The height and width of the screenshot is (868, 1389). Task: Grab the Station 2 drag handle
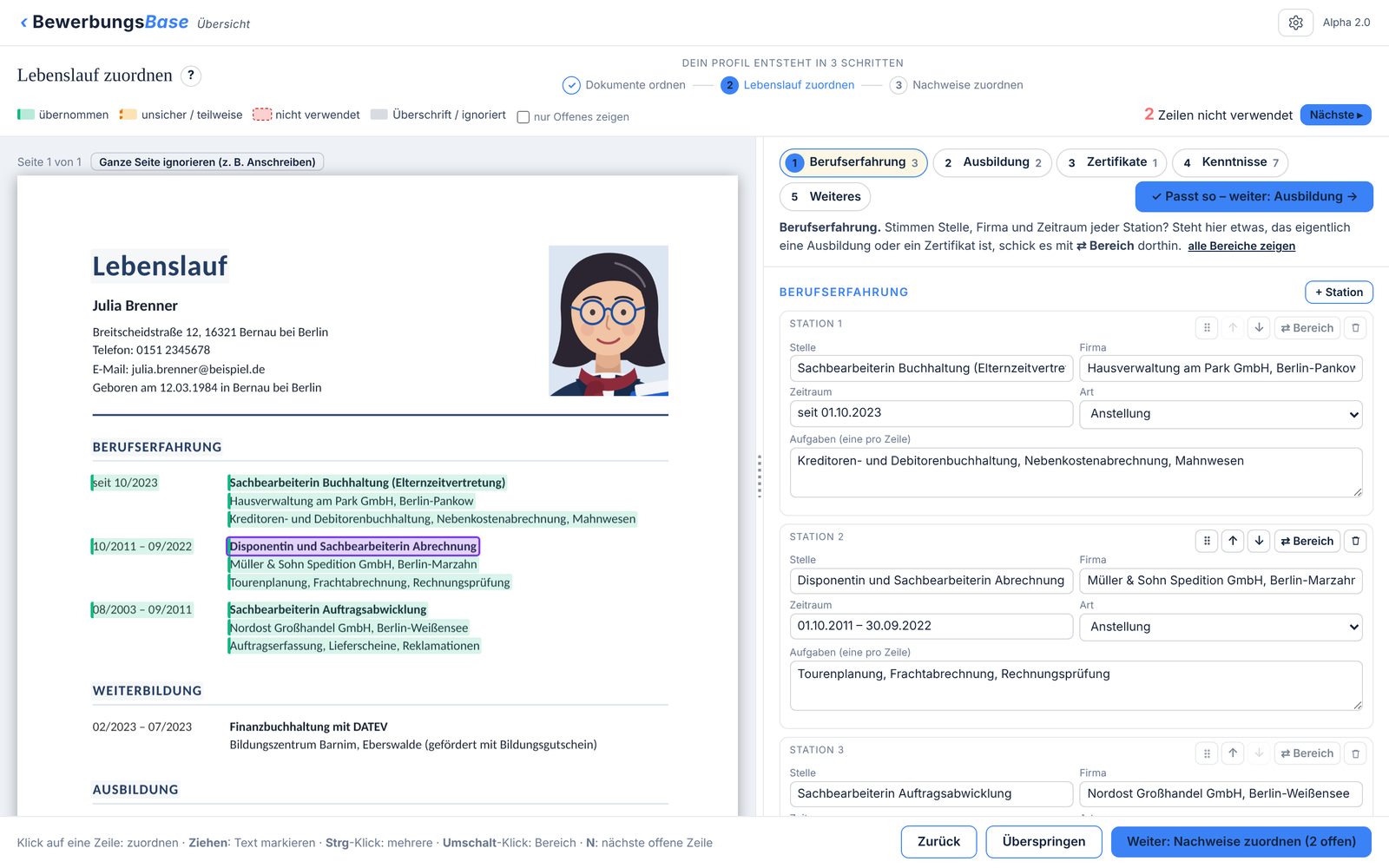1207,541
